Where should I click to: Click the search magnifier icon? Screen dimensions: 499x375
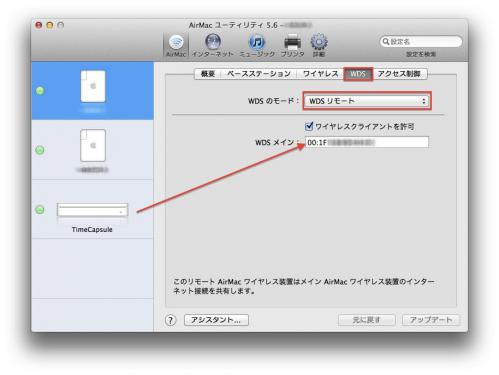pos(386,41)
